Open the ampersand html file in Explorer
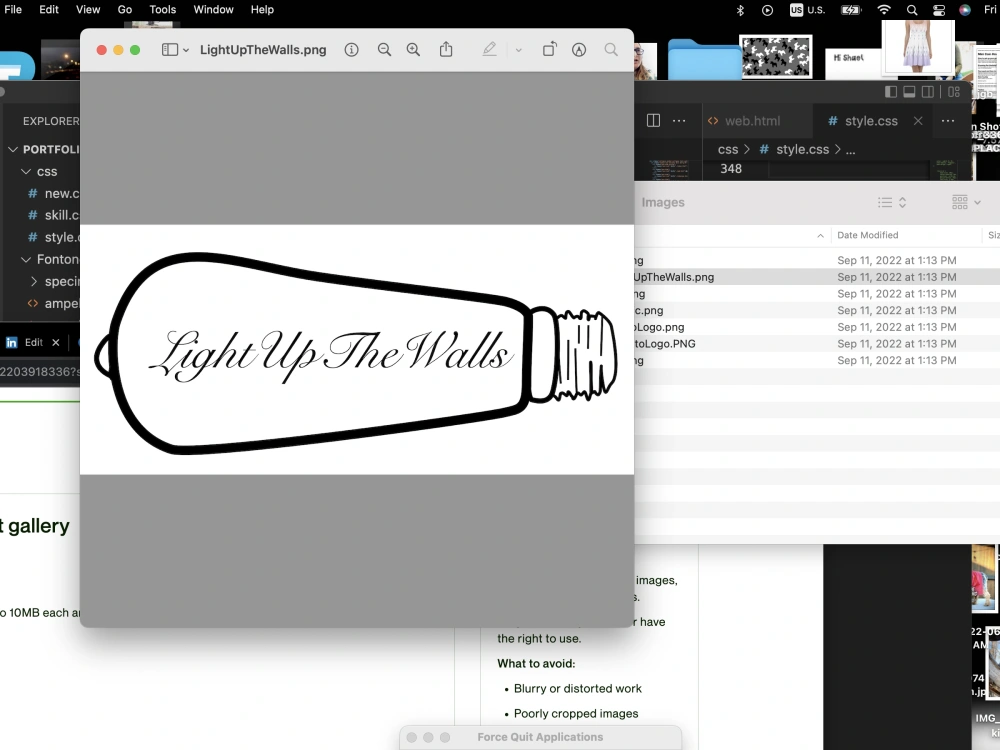 54,303
